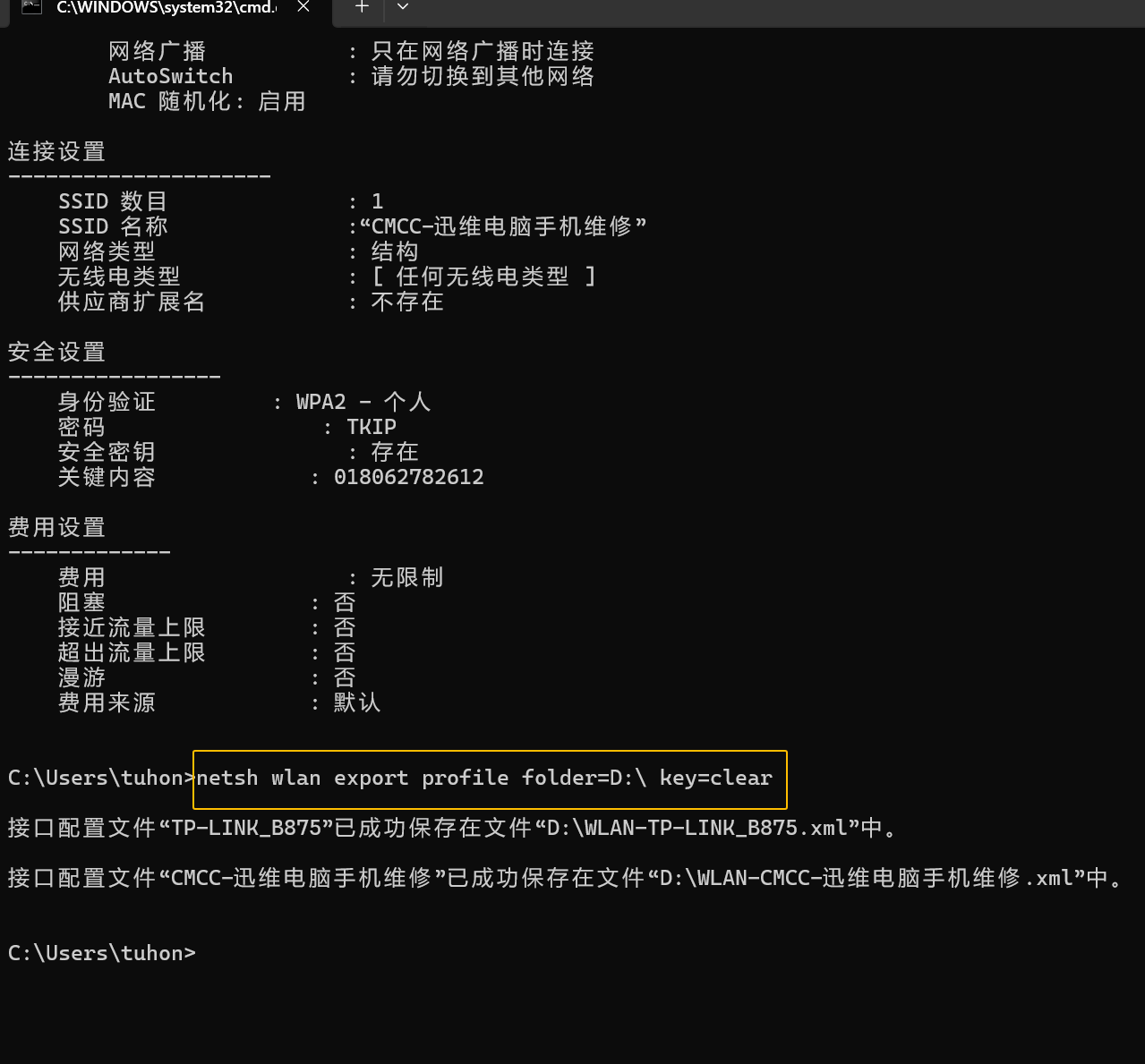Click the 安全设置 section heading
The width and height of the screenshot is (1145, 1064).
[x=57, y=352]
